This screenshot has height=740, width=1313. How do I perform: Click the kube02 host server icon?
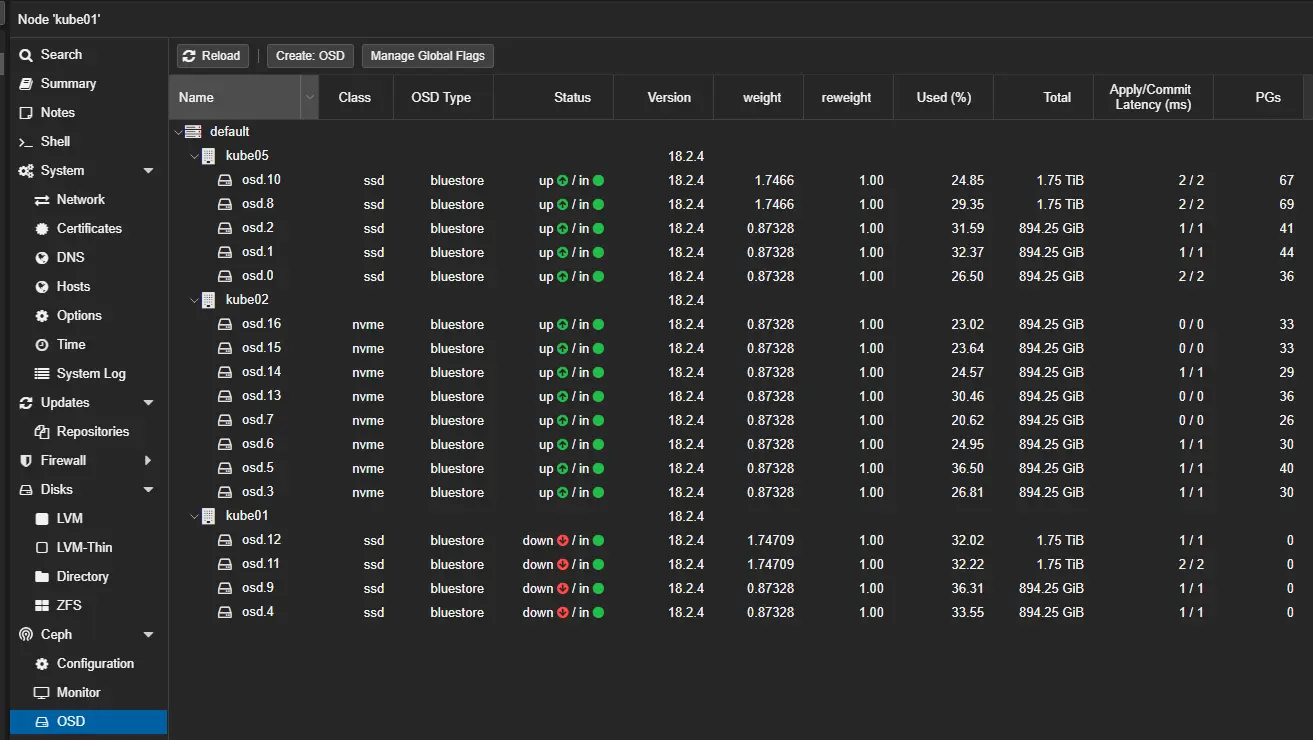click(209, 300)
